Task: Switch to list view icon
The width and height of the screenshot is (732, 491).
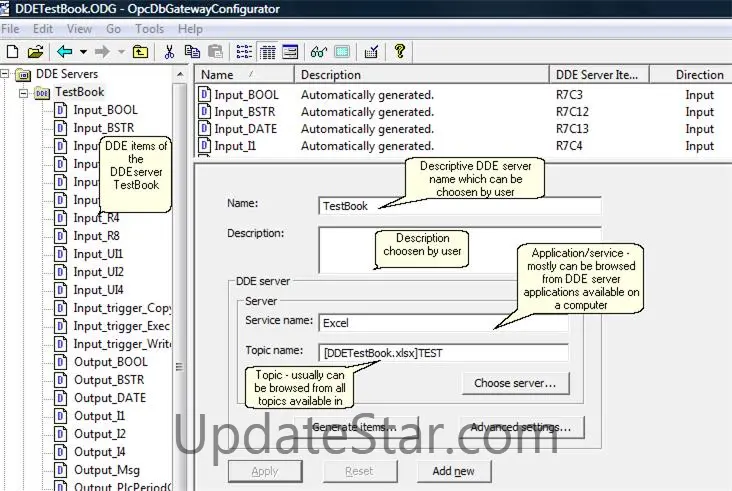Action: tap(244, 52)
